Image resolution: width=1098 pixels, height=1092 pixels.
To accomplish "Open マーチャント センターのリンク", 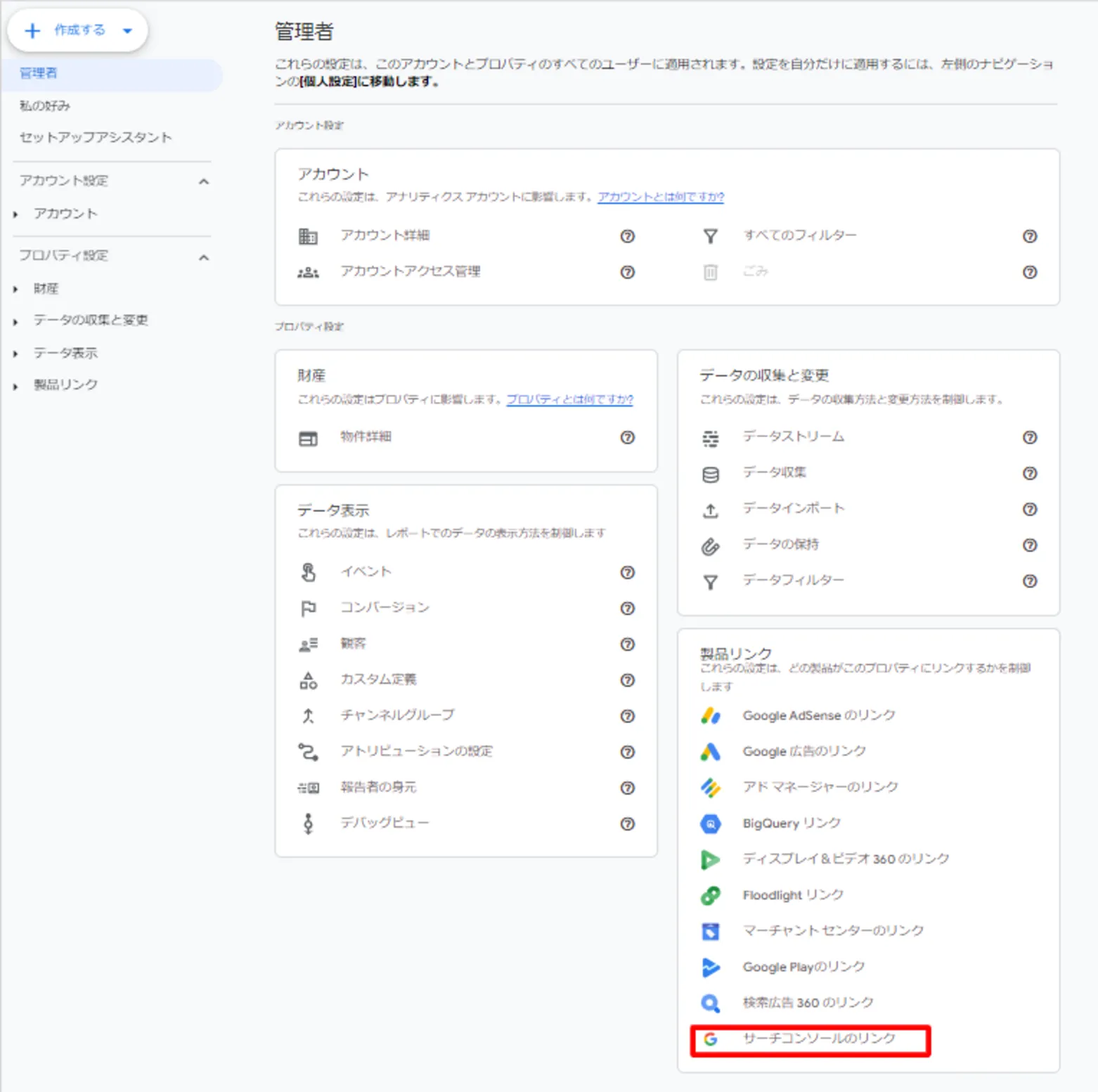I will [833, 930].
